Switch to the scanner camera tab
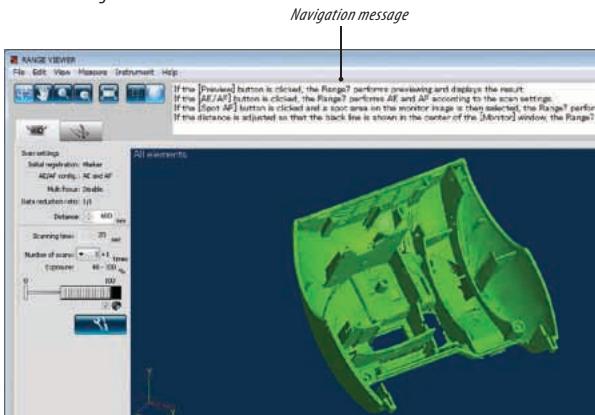595x415 pixels. coord(37,131)
